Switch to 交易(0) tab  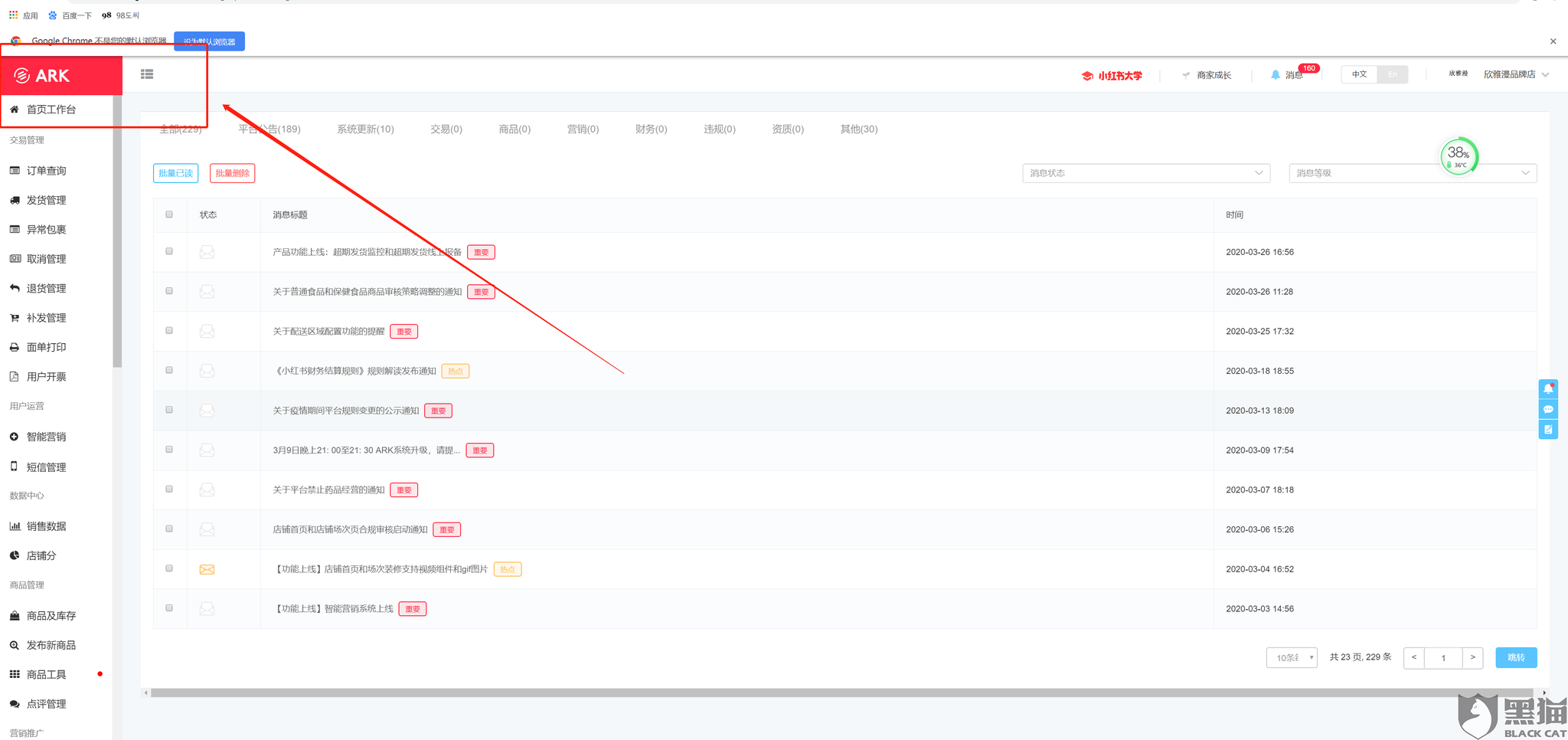click(446, 129)
